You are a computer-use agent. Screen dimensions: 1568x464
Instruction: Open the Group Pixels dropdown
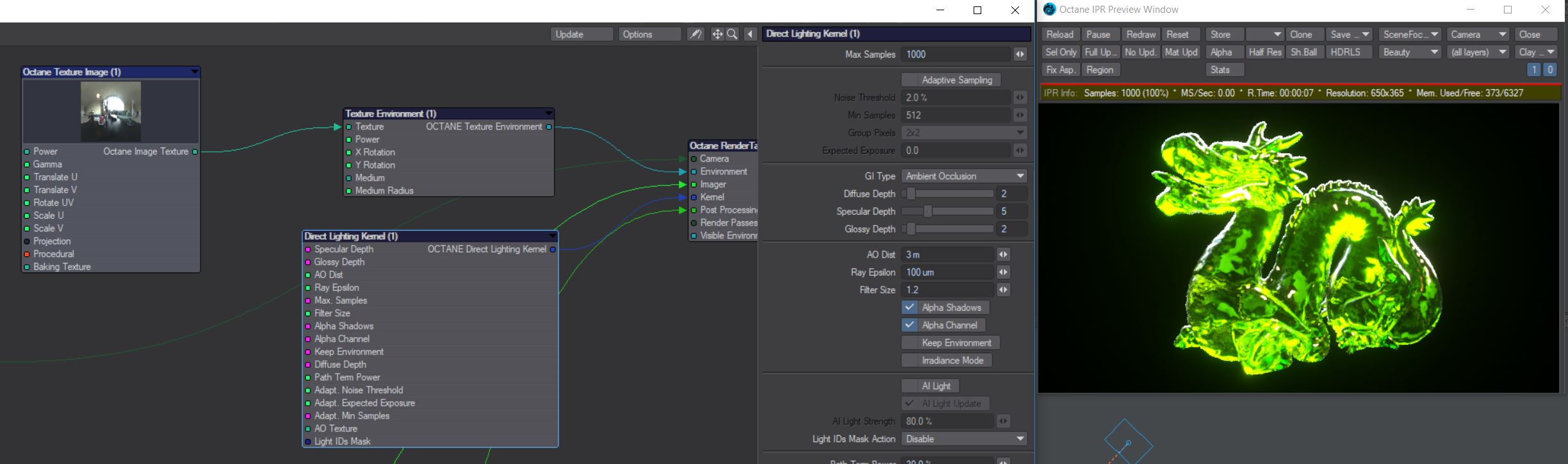pos(964,133)
